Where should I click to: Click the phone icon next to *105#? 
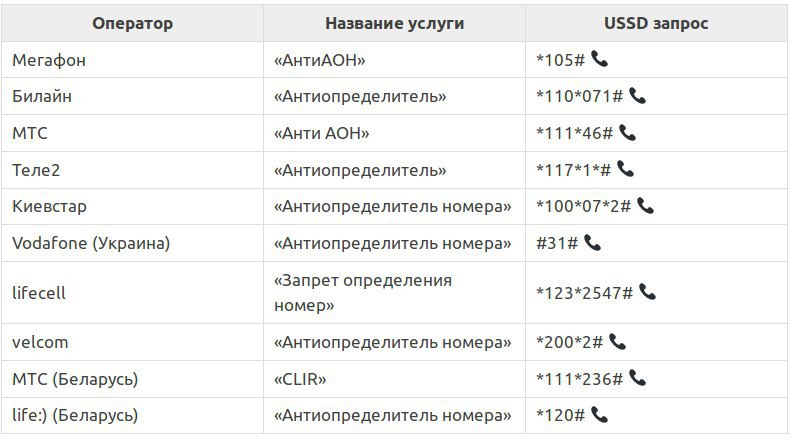pos(600,60)
